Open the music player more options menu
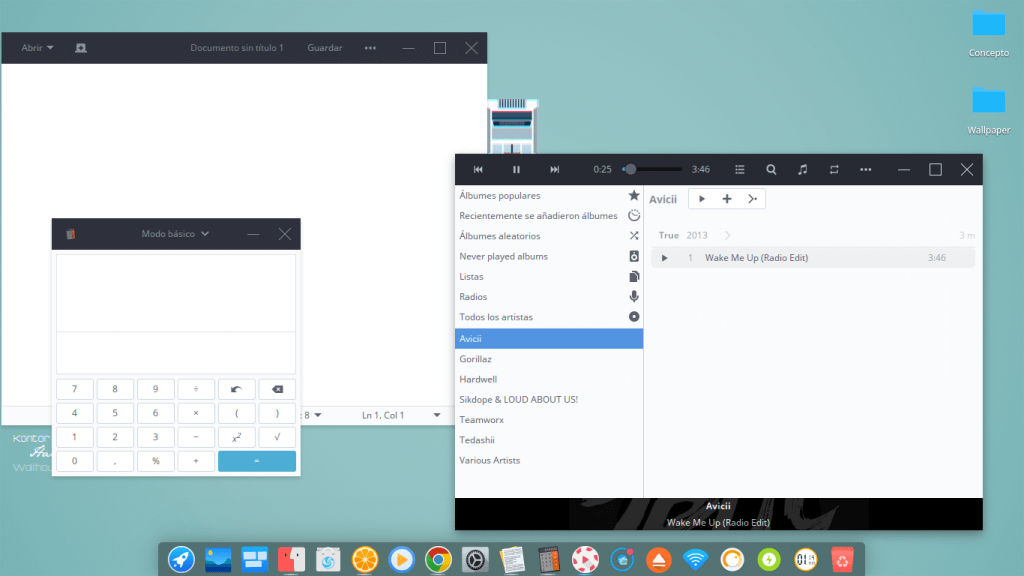Screen dimensions: 1024x576 (865, 170)
